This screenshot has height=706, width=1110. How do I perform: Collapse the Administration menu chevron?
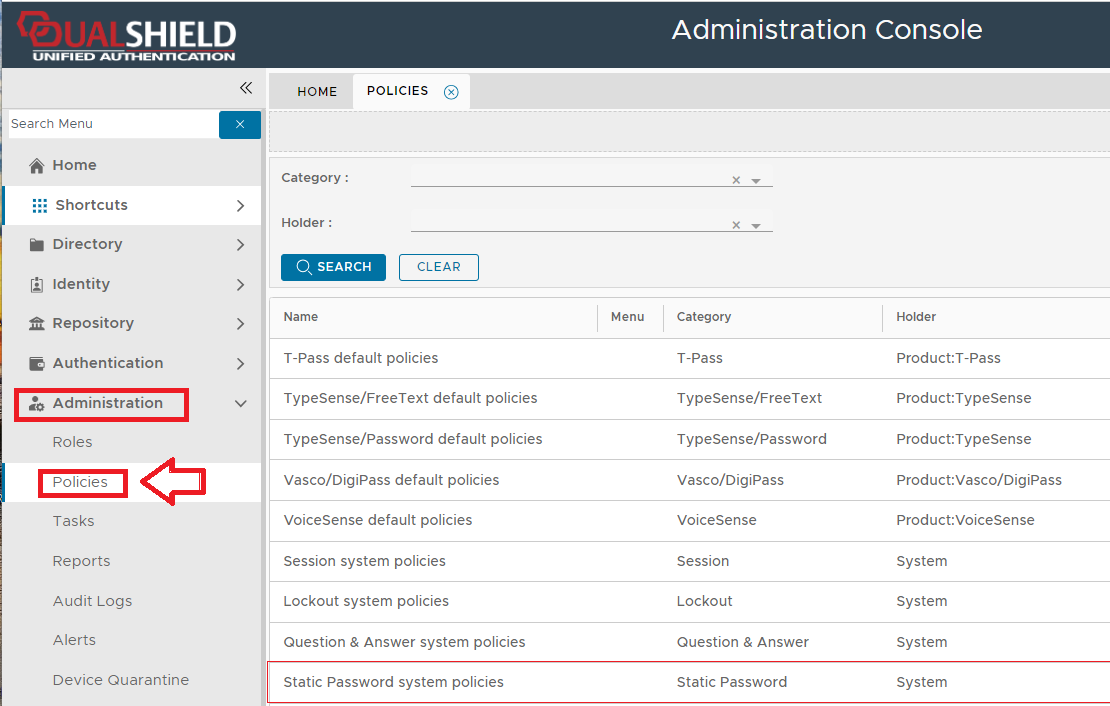(x=240, y=404)
